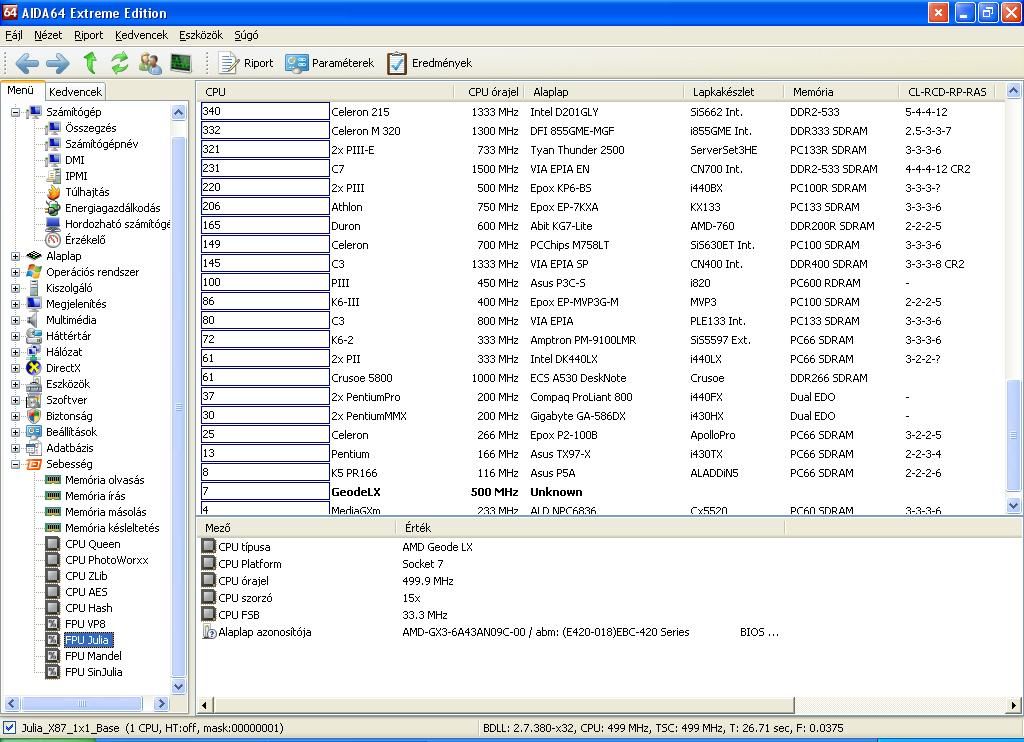
Task: Select the GeodeLX result row
Action: [602, 492]
